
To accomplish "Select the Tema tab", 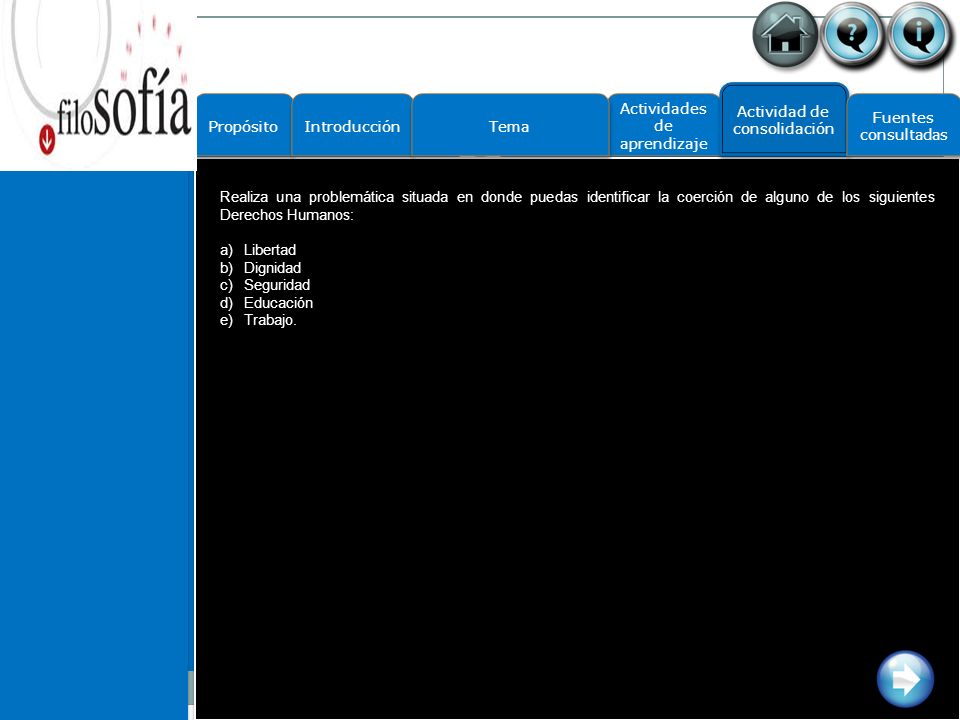I will click(x=509, y=126).
